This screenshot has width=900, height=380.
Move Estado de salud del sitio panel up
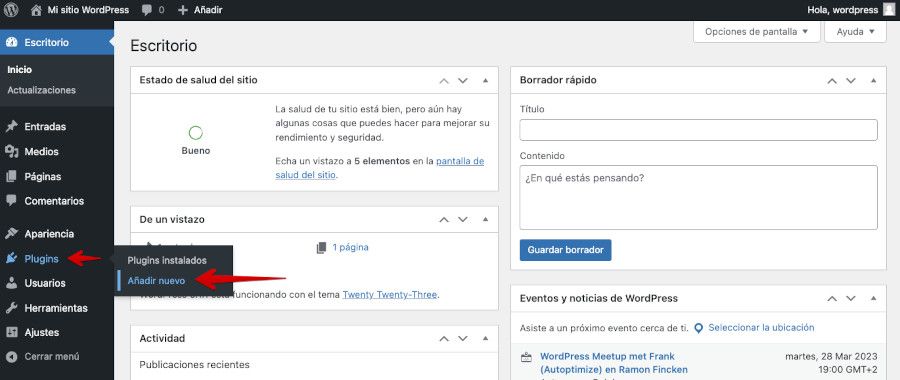pos(444,80)
